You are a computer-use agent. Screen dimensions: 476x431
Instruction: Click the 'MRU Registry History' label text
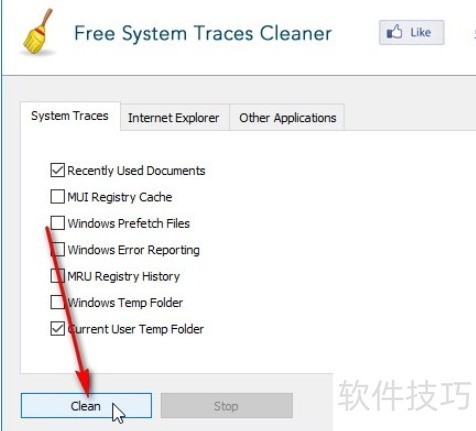[x=124, y=276]
